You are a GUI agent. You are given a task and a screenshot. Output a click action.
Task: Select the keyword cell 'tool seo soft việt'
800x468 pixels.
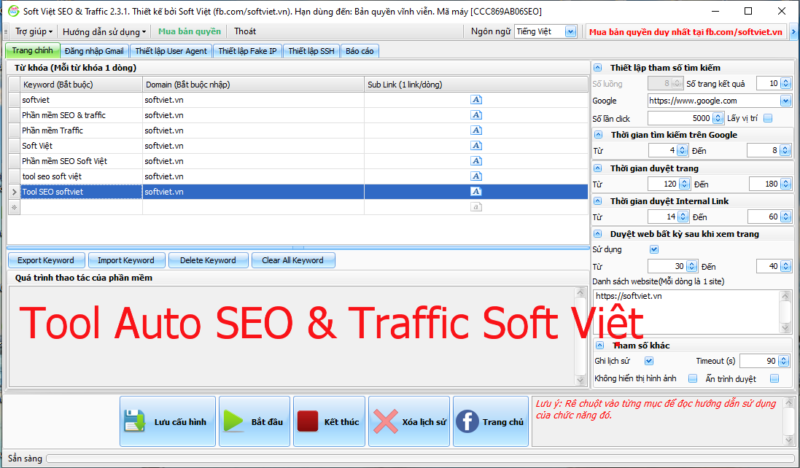[x=81, y=177]
